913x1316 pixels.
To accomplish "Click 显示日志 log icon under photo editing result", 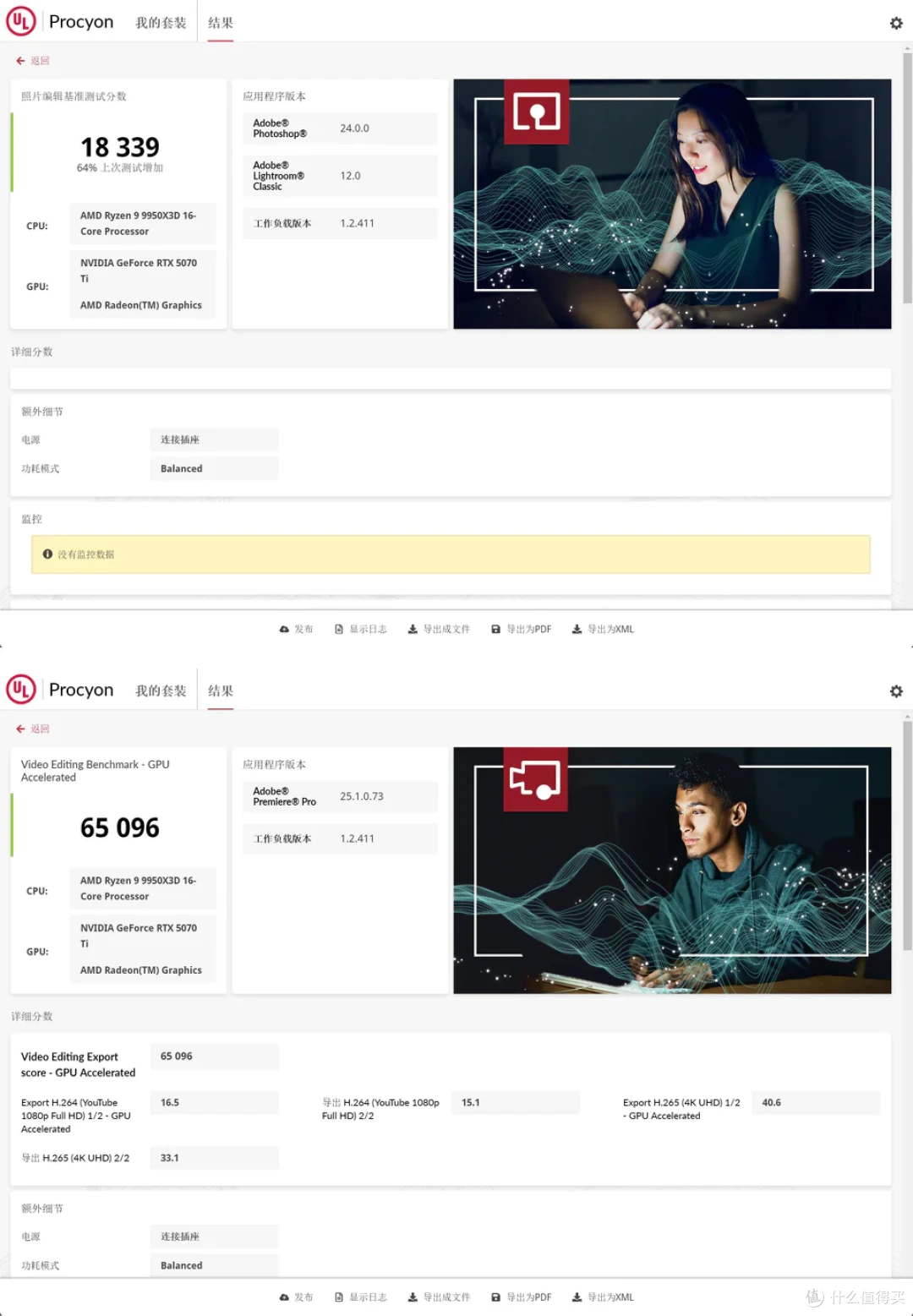I will click(x=339, y=629).
